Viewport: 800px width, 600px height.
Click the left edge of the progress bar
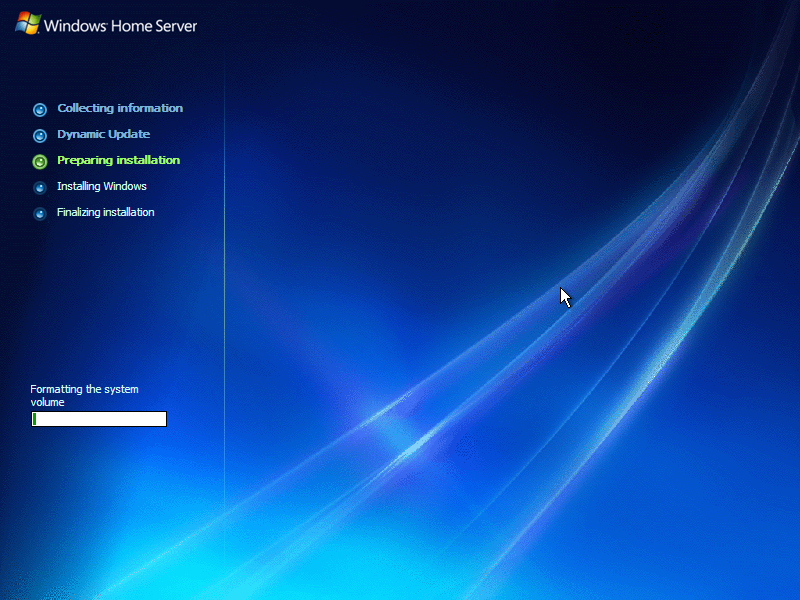point(34,419)
